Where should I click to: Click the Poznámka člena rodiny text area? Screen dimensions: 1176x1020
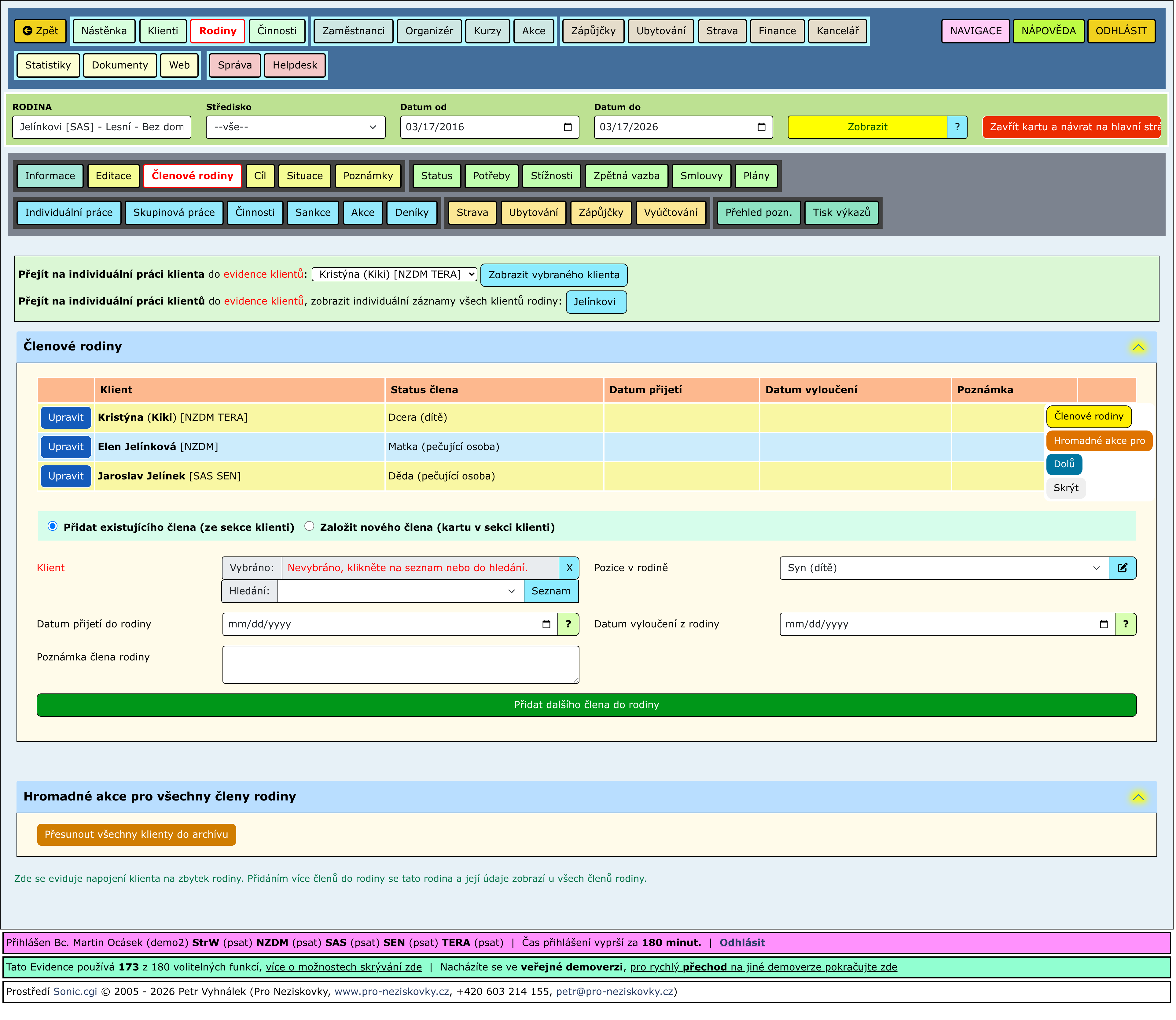[x=401, y=665]
